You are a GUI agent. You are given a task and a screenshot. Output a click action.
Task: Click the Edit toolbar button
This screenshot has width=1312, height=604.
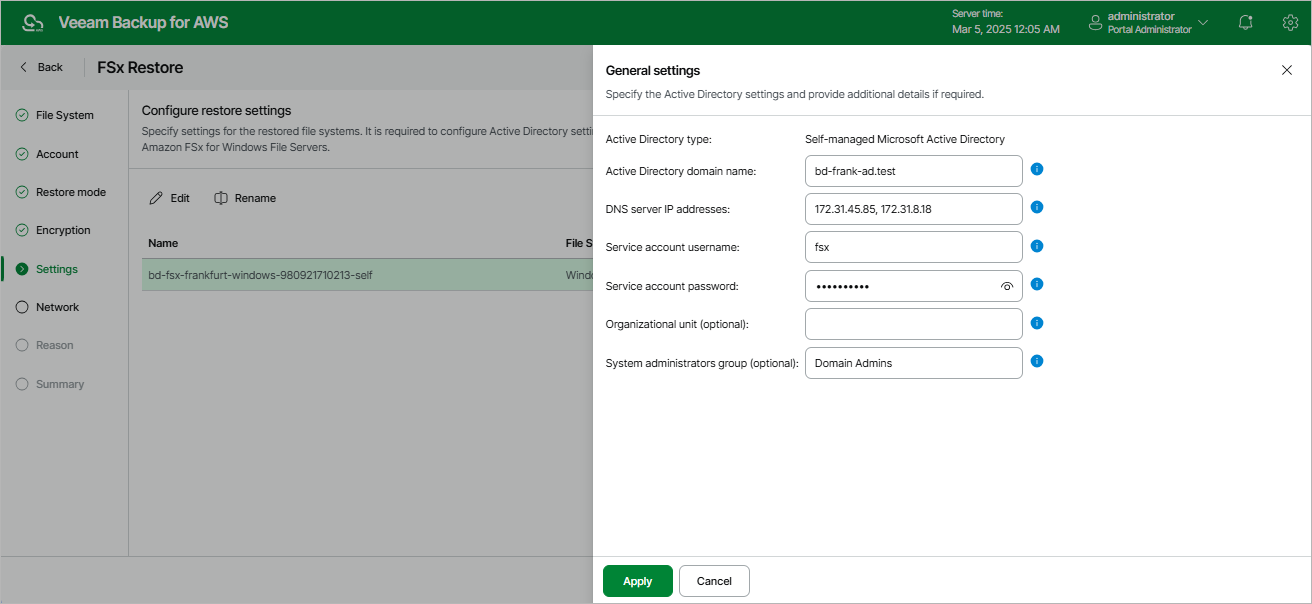pyautogui.click(x=170, y=198)
